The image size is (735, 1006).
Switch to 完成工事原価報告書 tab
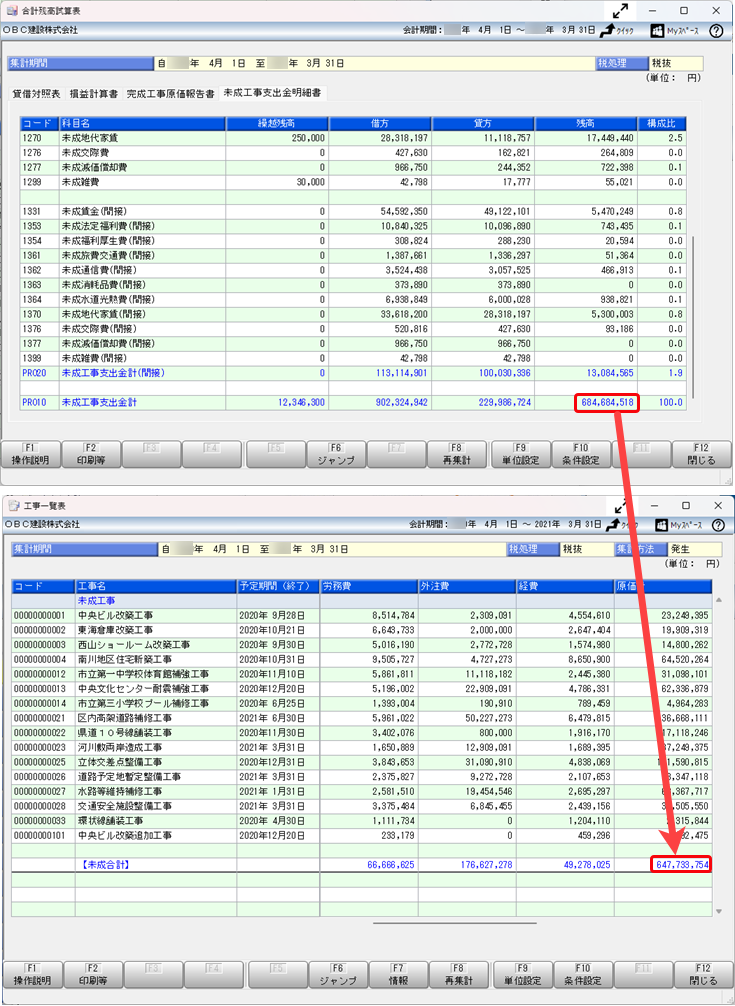[171, 94]
